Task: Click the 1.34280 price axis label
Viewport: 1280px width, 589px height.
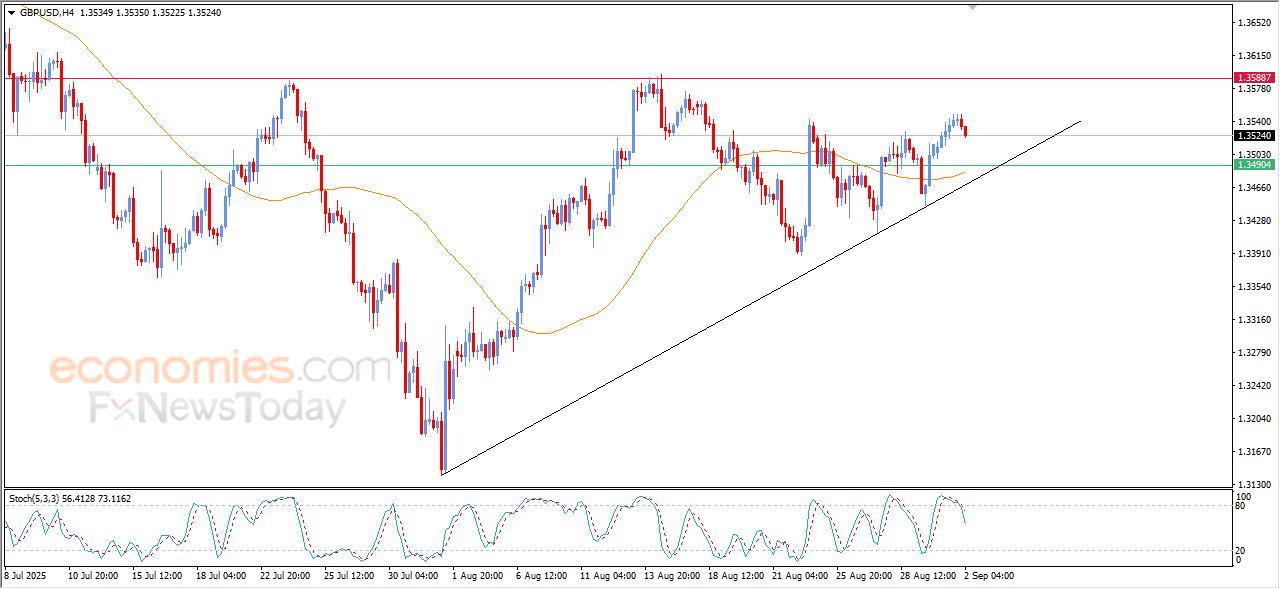Action: pyautogui.click(x=1254, y=220)
